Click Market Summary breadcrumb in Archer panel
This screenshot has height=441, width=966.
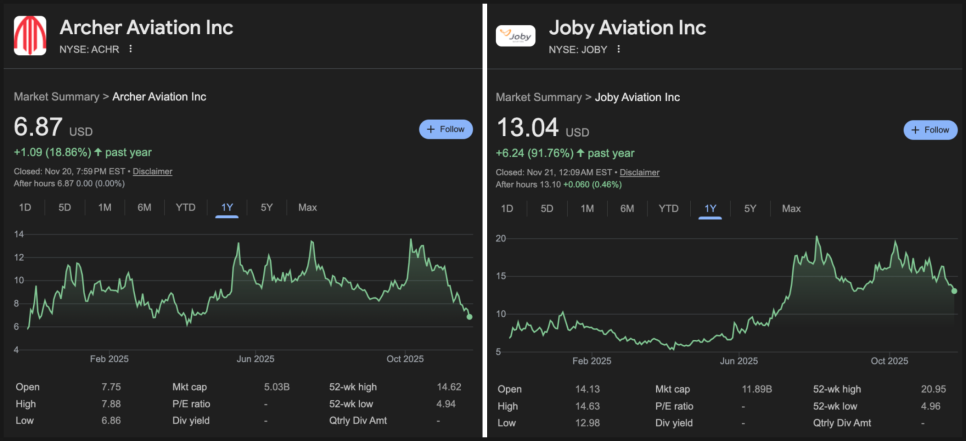pos(56,97)
